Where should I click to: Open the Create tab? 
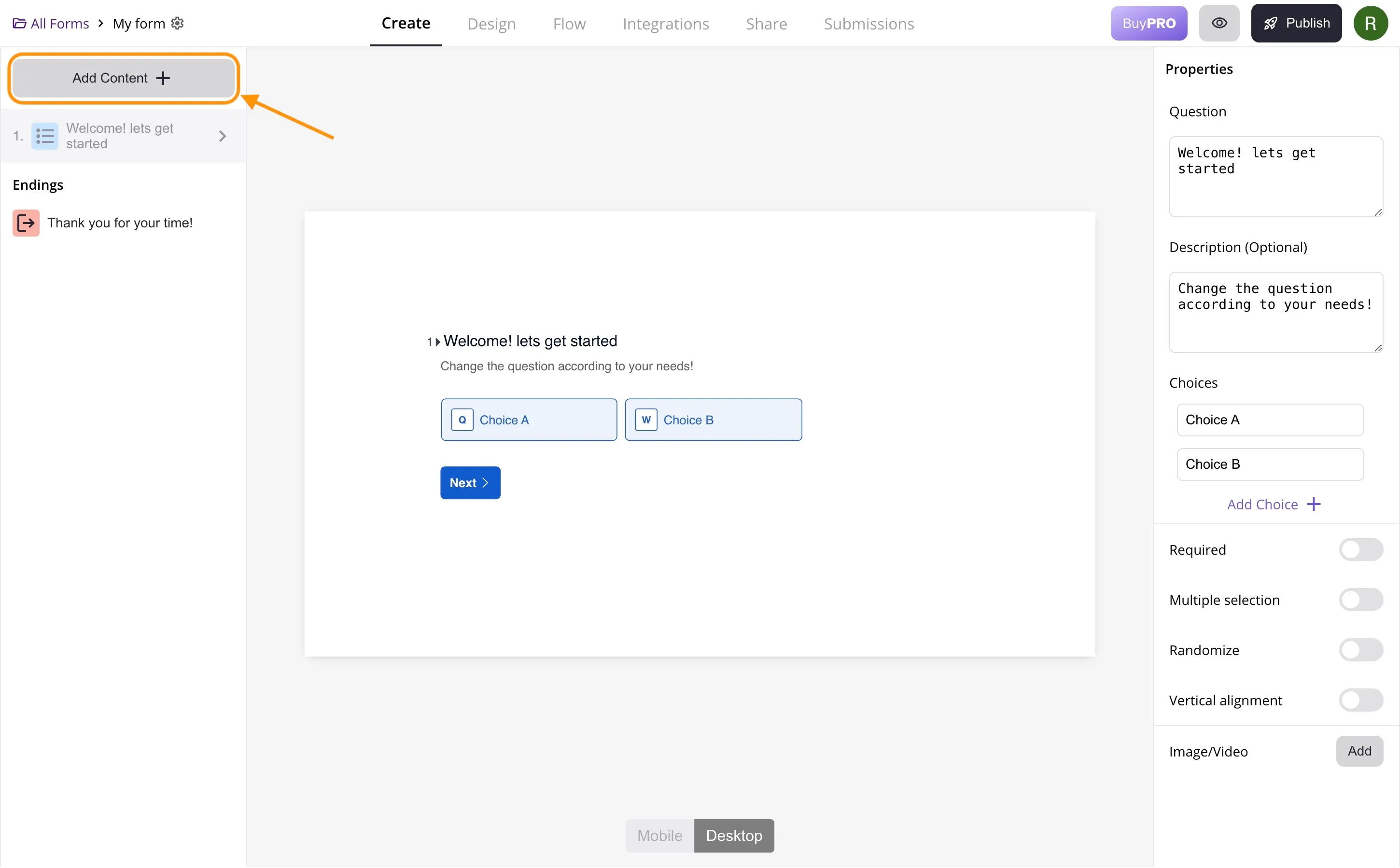pos(406,24)
